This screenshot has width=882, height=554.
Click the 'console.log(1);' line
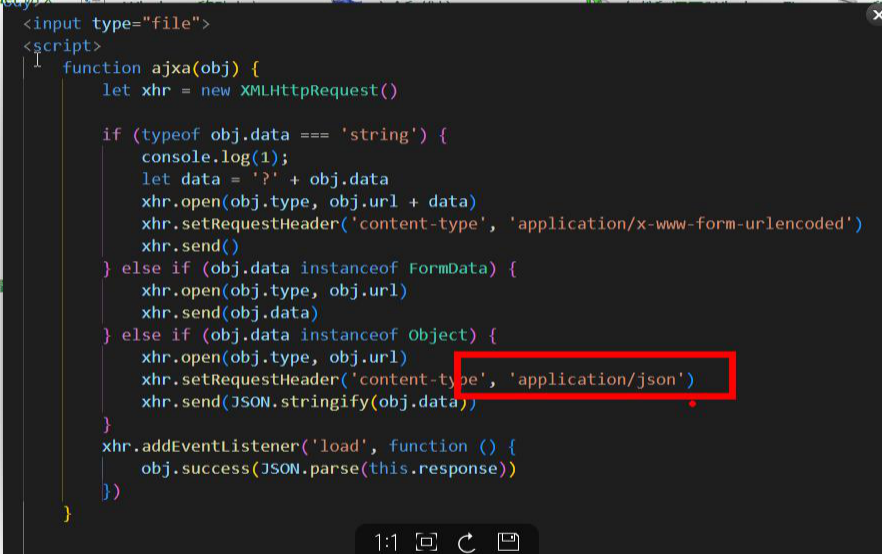click(x=215, y=157)
